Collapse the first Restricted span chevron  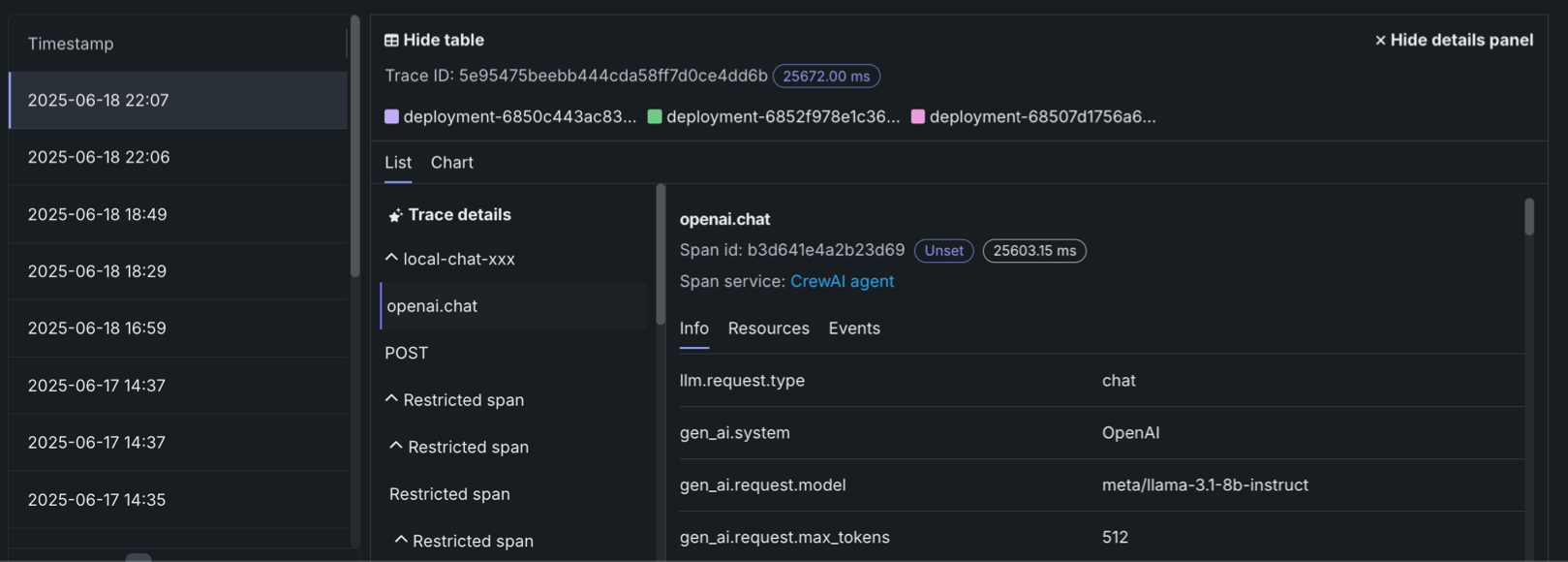click(x=391, y=399)
